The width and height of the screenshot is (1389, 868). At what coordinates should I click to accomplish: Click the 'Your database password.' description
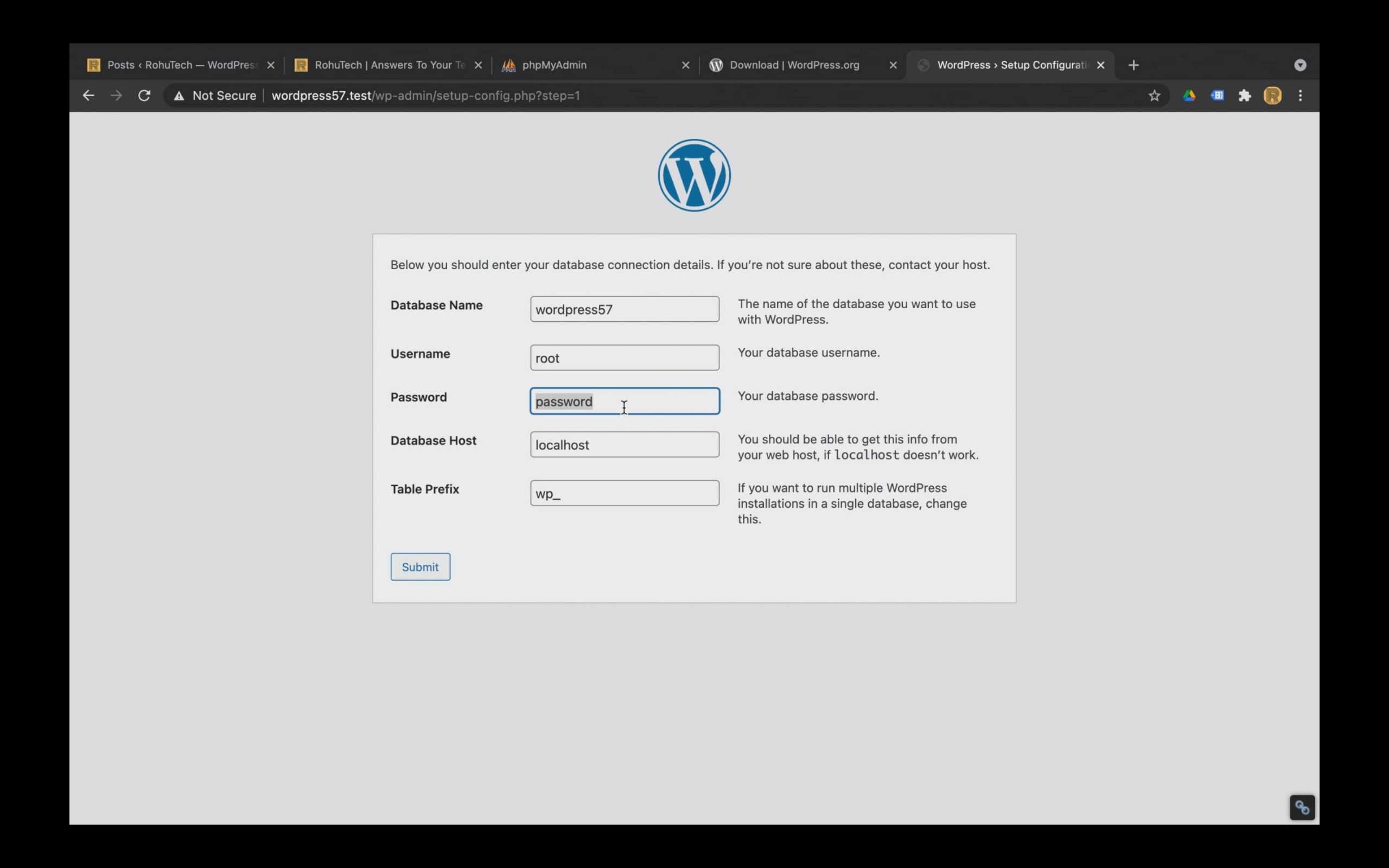click(807, 396)
